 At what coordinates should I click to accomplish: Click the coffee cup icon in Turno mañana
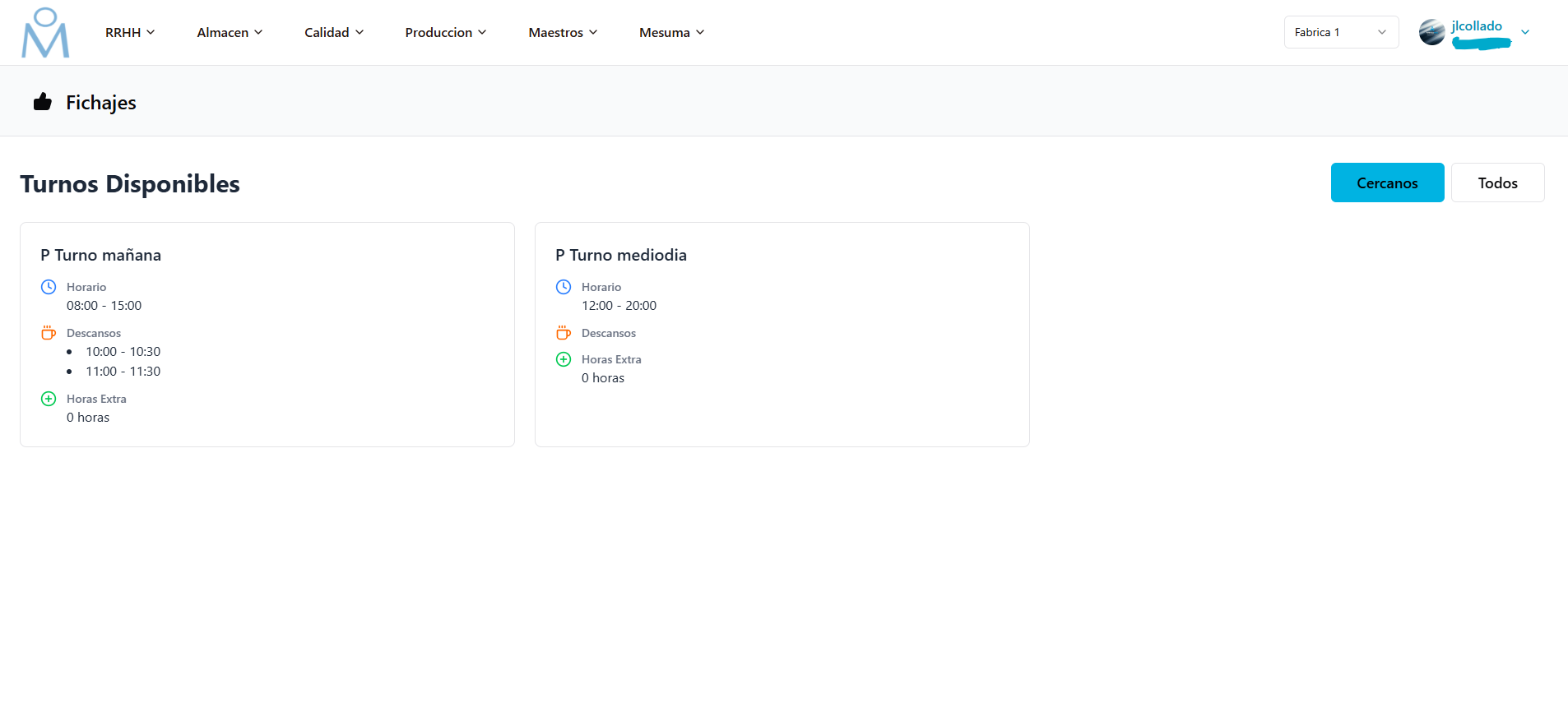coord(49,333)
